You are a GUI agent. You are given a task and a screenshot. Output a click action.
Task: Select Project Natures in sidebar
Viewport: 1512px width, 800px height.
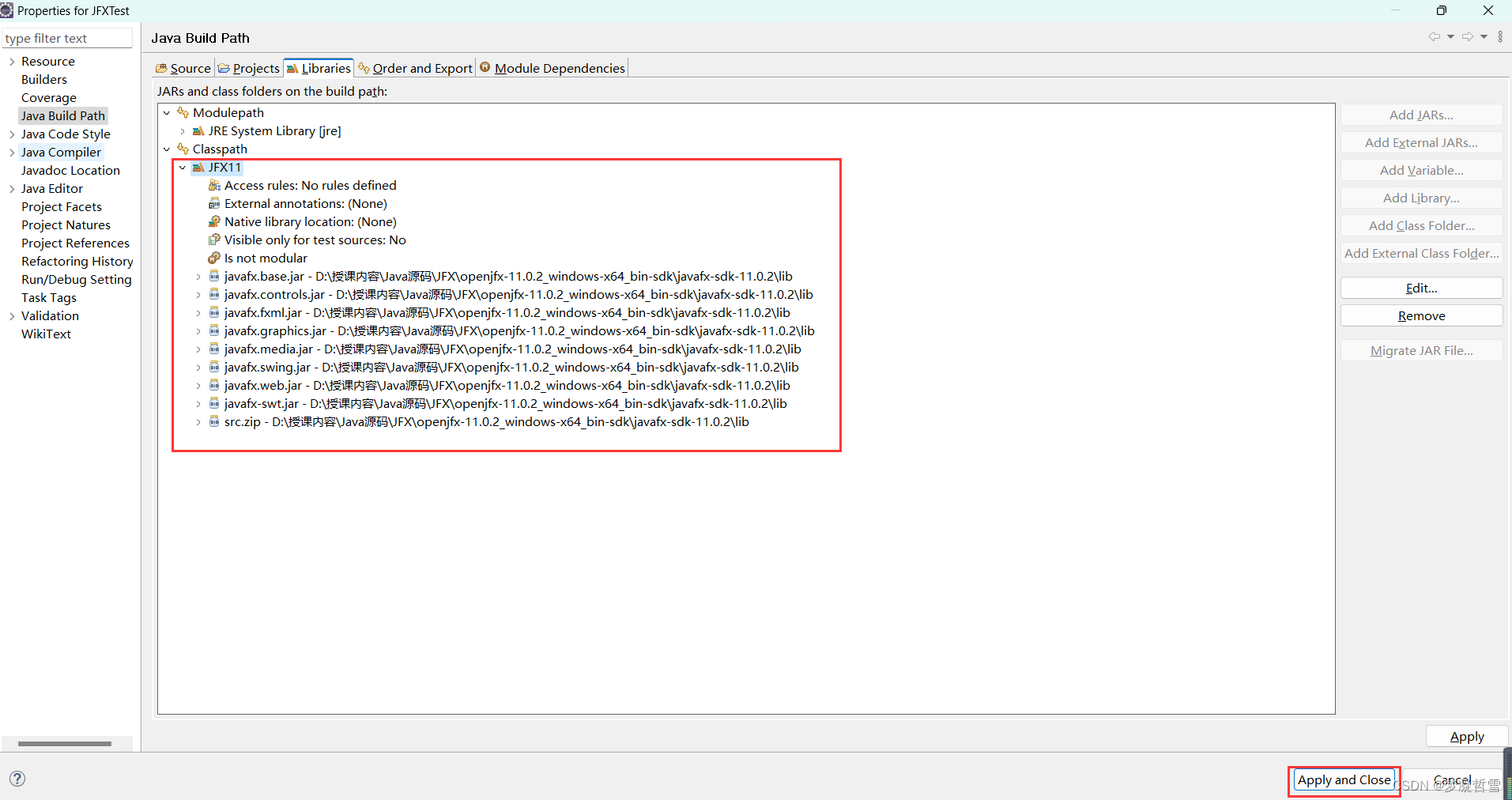pyautogui.click(x=66, y=225)
